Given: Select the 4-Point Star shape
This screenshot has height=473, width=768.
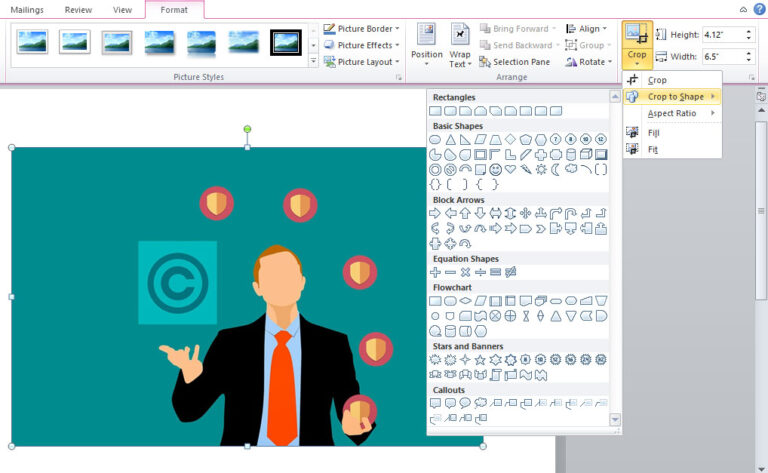Looking at the screenshot, I should [x=465, y=360].
